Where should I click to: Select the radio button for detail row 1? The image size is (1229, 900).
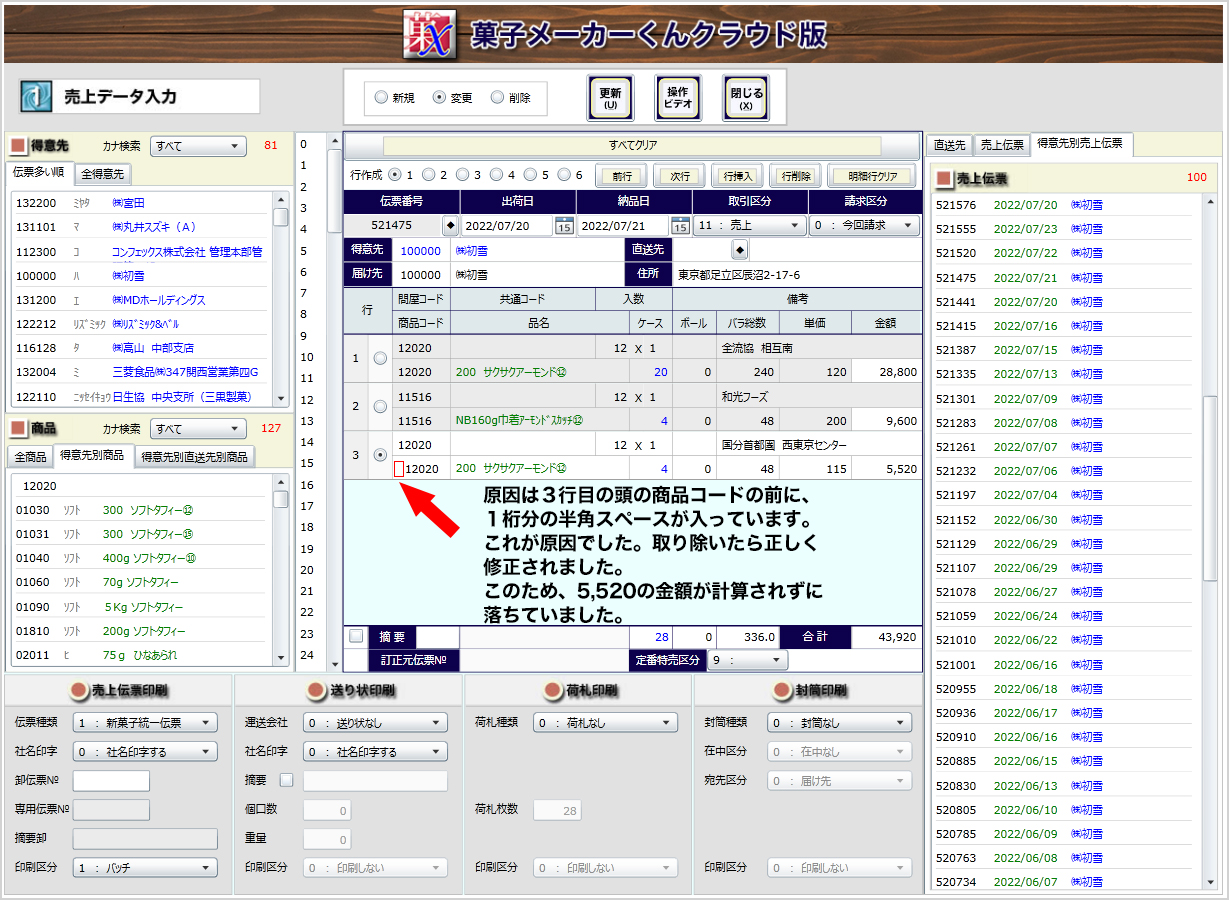(x=380, y=358)
